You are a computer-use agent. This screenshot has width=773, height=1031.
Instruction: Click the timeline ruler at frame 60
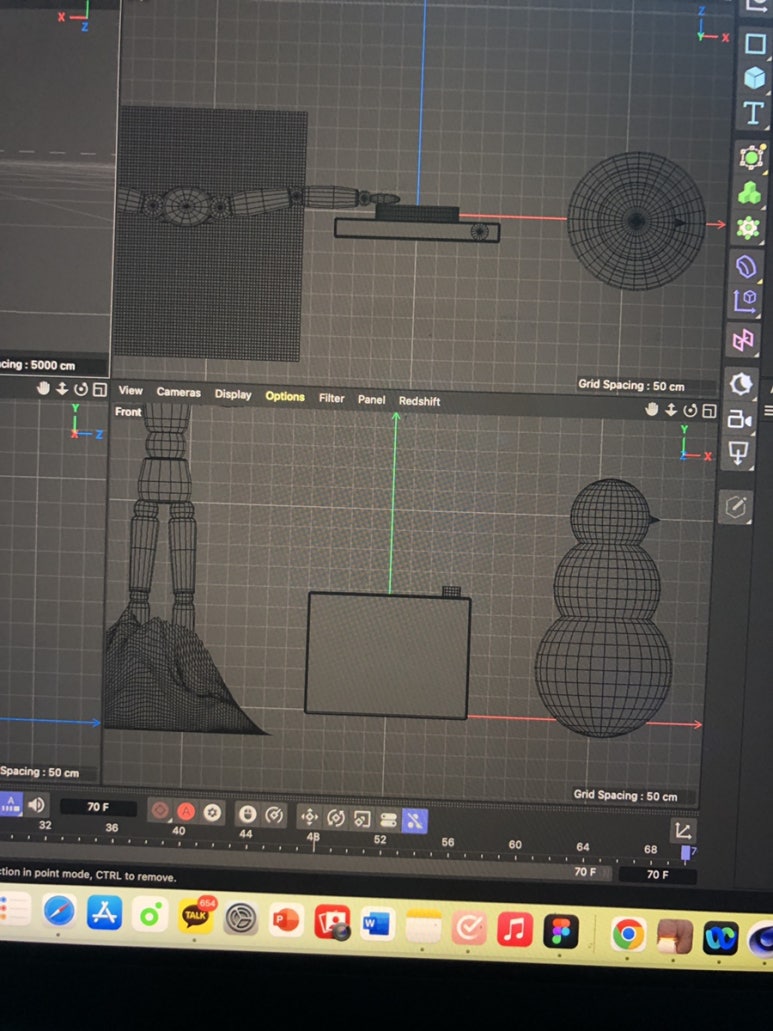[515, 844]
